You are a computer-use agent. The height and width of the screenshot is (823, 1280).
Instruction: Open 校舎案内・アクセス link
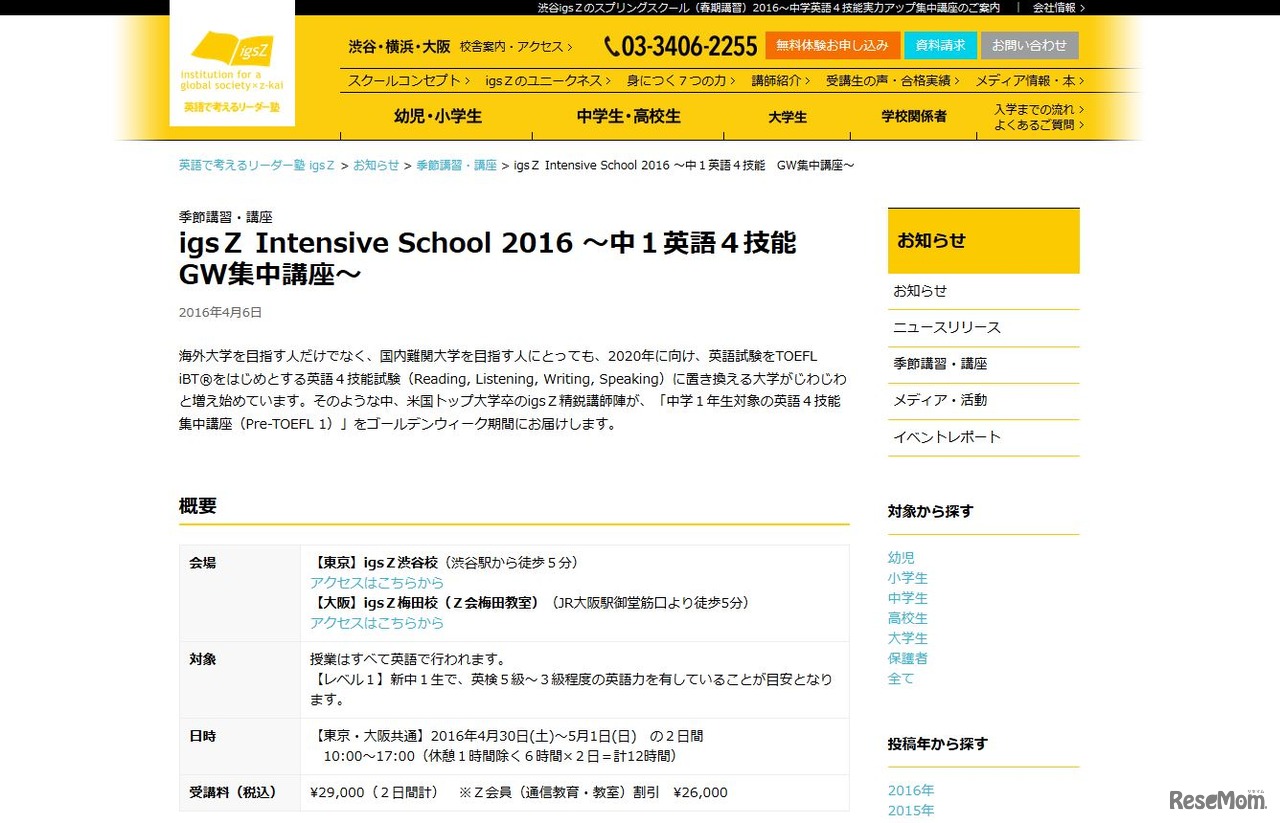[516, 47]
